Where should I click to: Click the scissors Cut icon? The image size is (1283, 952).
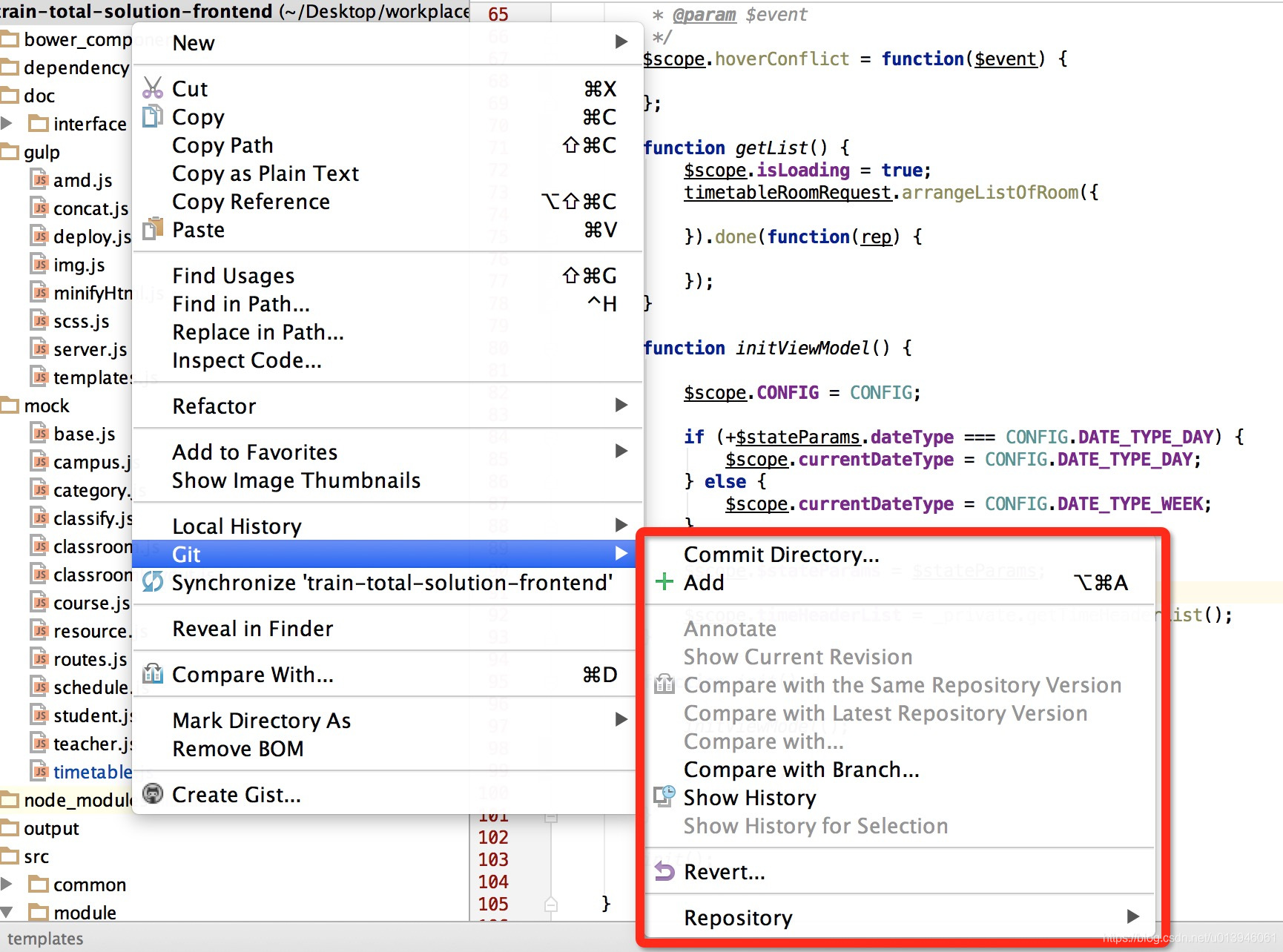tap(153, 88)
